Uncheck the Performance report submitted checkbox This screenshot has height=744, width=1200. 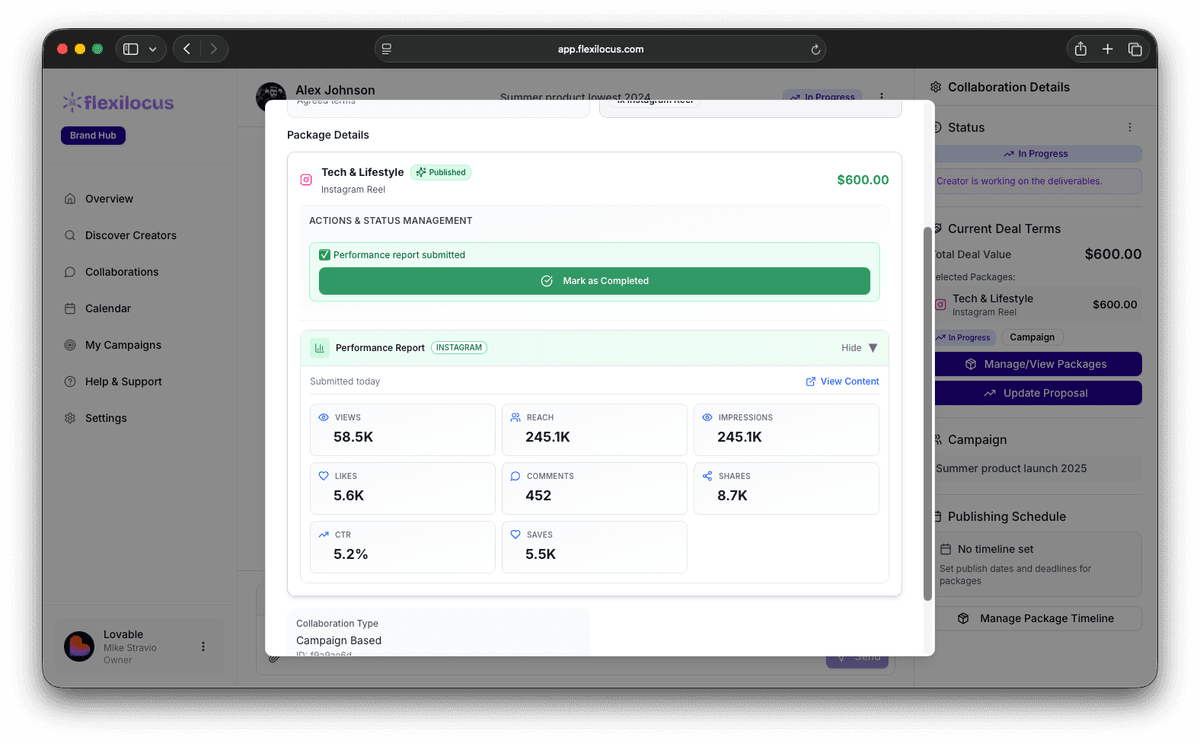click(x=325, y=255)
